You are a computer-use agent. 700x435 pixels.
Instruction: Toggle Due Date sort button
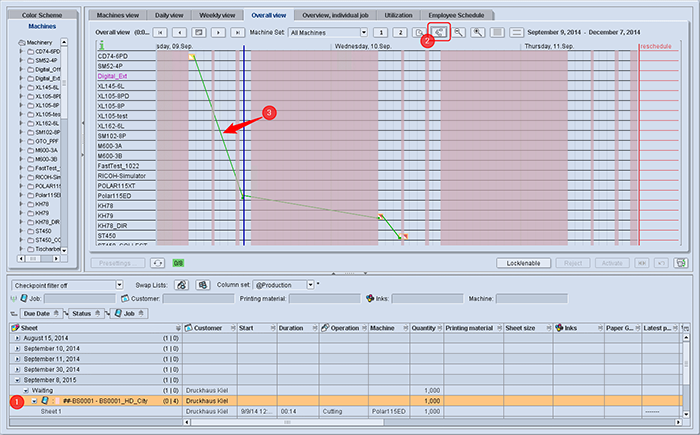[x=41, y=314]
